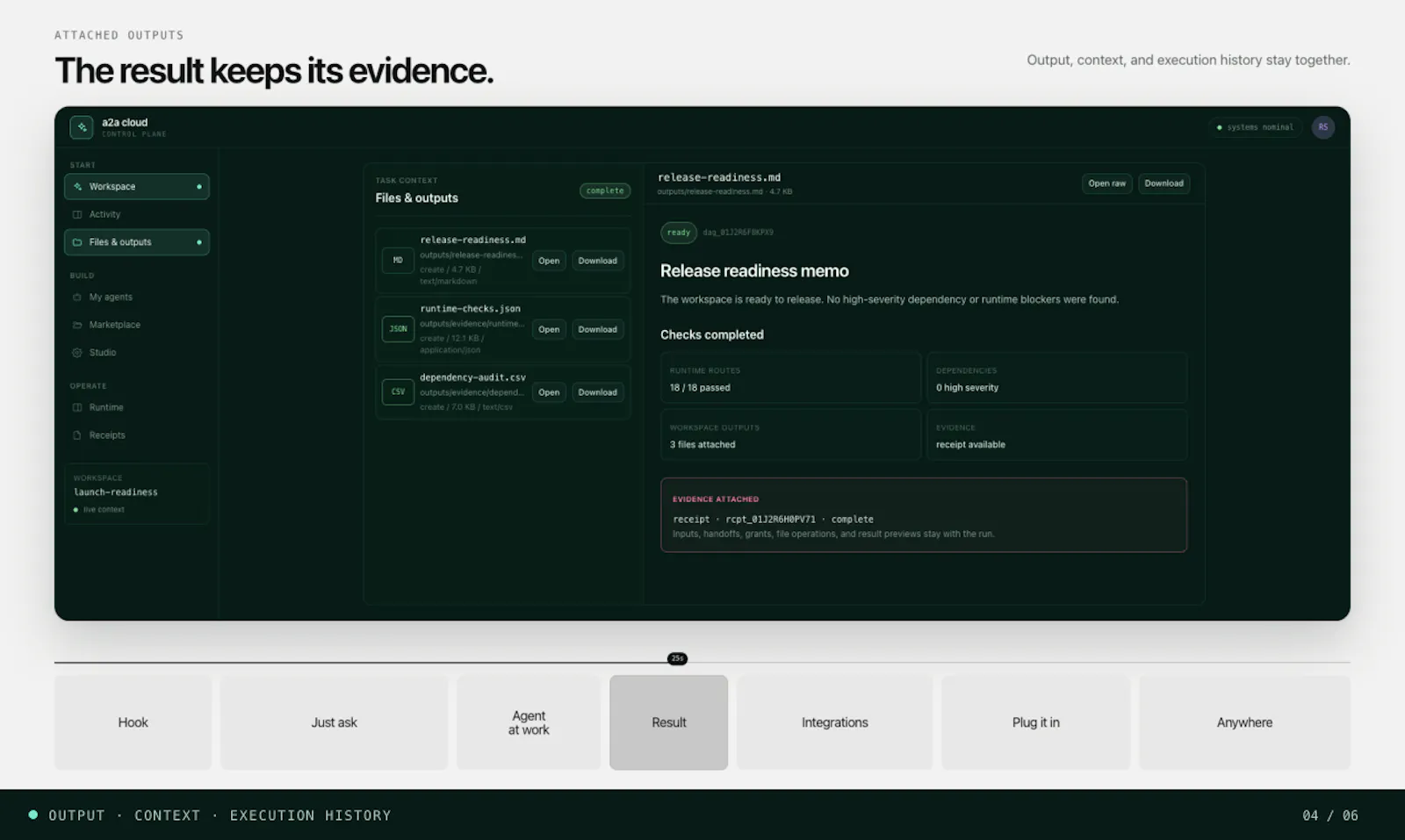Click the 25s timeline progress marker
This screenshot has width=1405, height=840.
677,658
